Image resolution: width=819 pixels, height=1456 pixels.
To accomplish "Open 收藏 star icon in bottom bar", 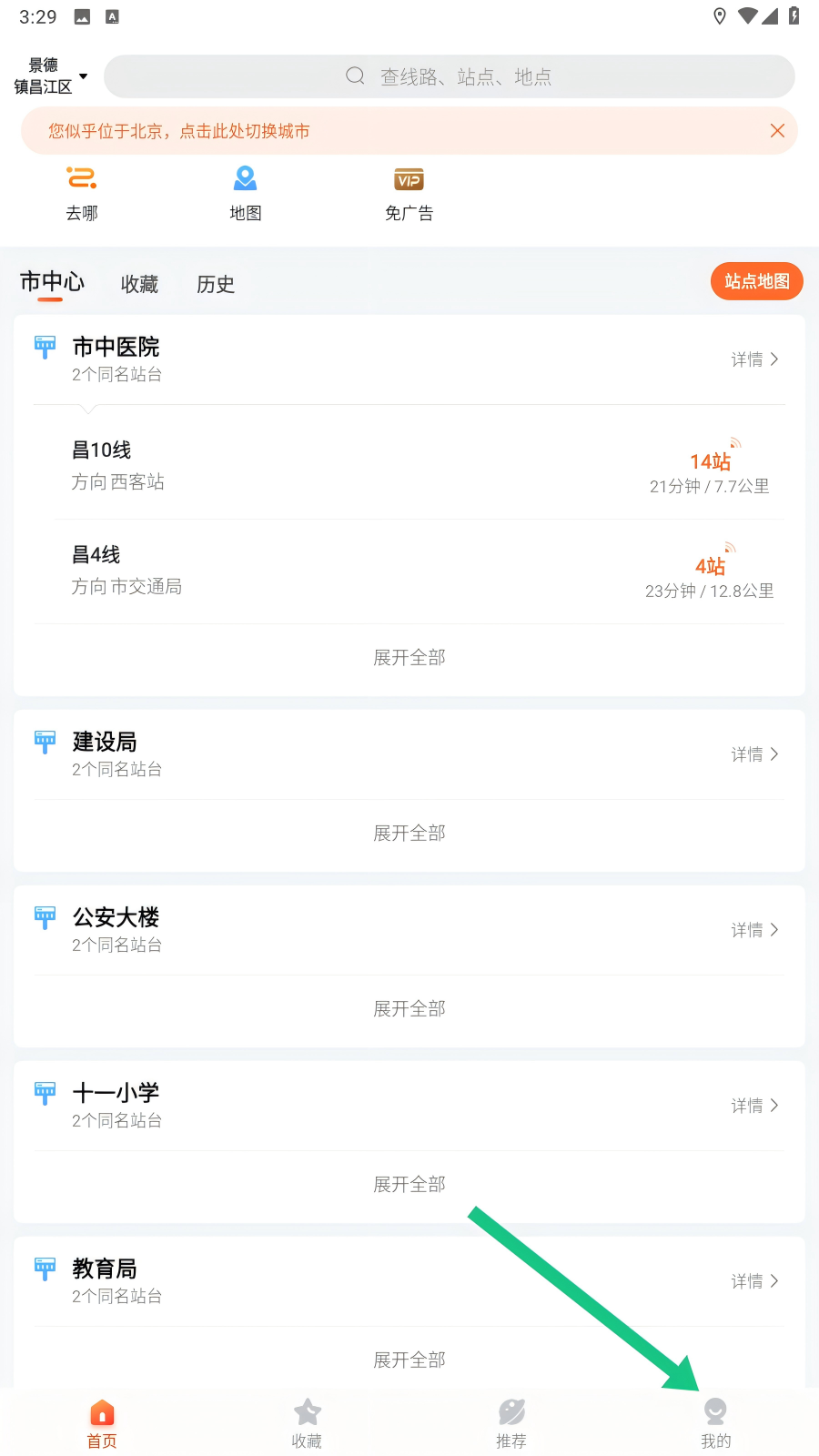I will pyautogui.click(x=307, y=1423).
